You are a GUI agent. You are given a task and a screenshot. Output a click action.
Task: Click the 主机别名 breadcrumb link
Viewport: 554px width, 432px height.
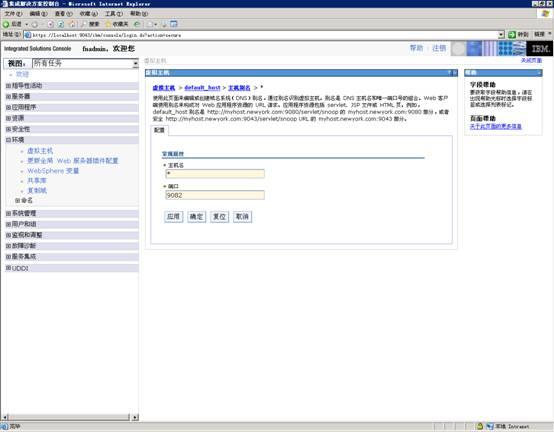(239, 88)
